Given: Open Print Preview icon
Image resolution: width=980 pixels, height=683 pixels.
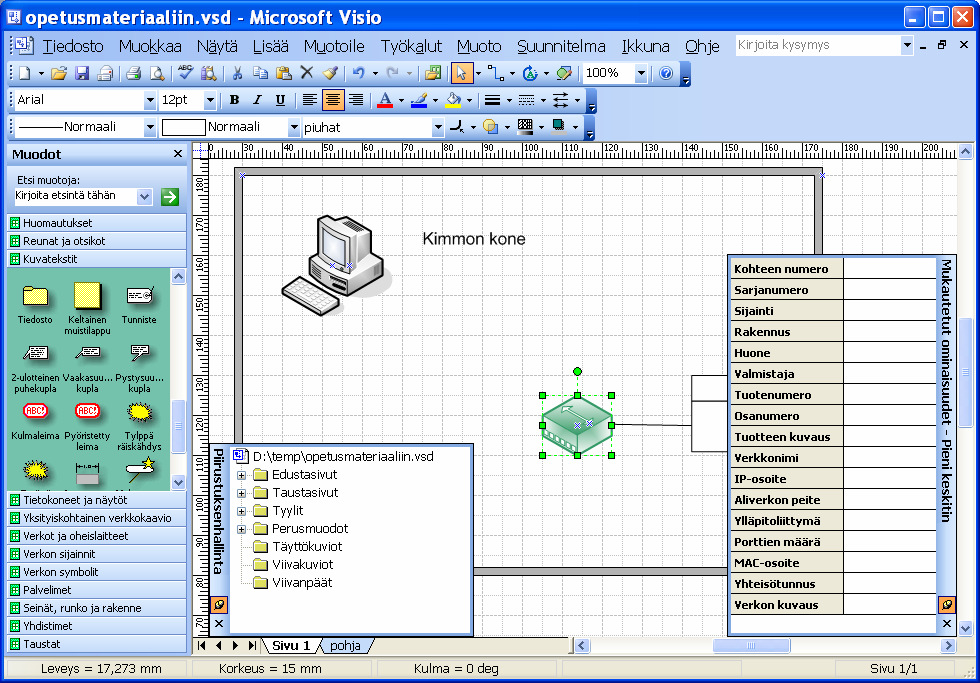Looking at the screenshot, I should 157,74.
